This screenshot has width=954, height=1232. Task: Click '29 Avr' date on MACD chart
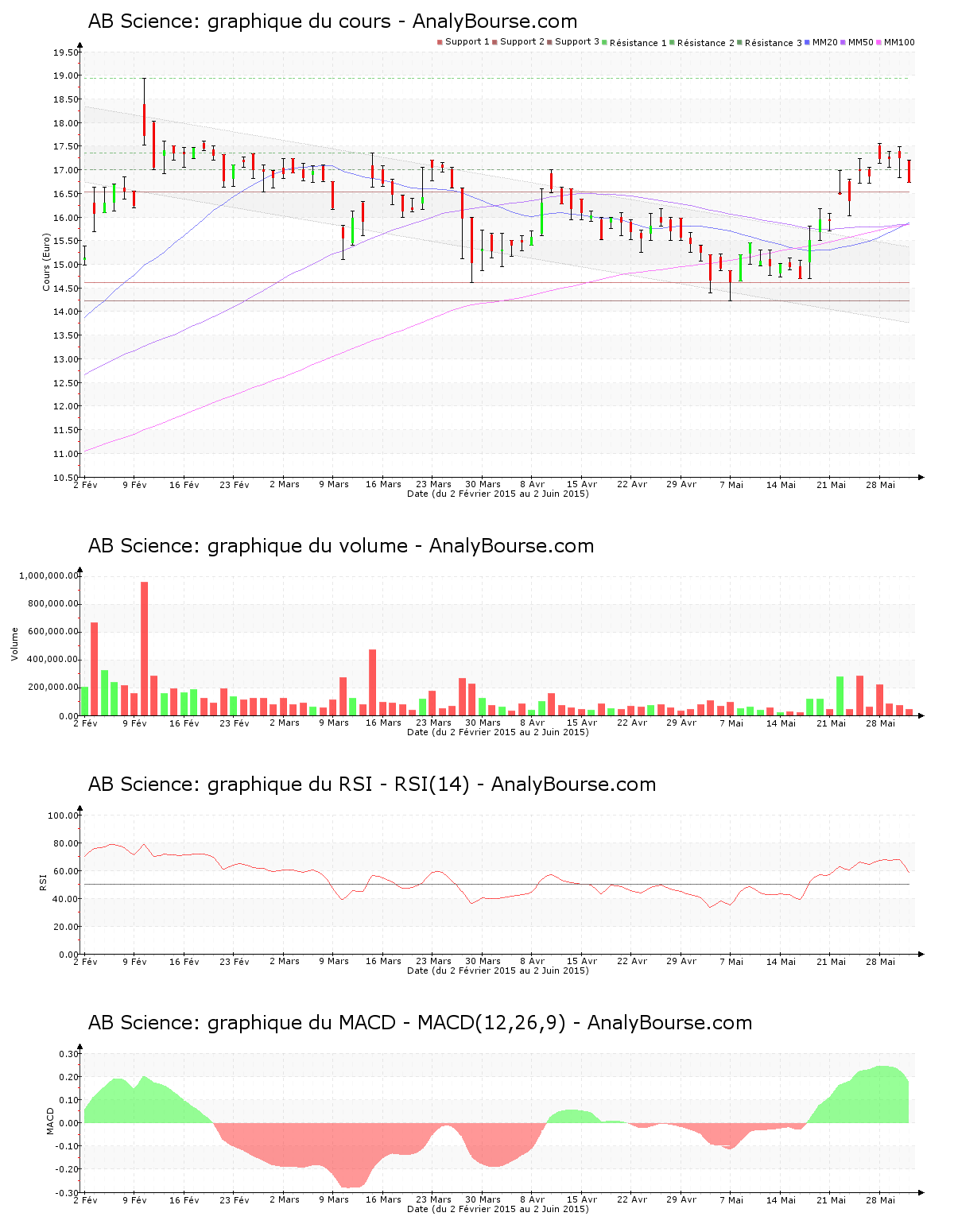[x=681, y=1200]
